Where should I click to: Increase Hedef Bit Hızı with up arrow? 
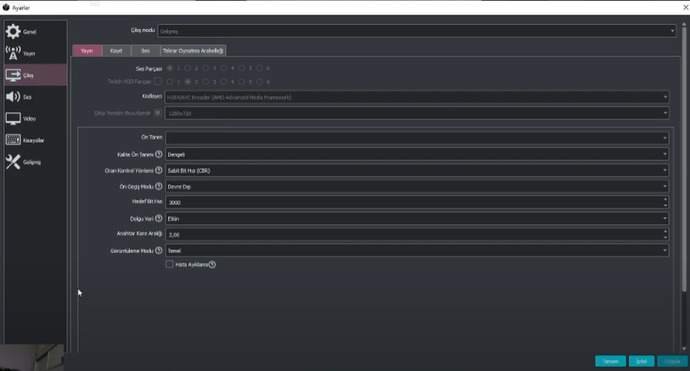click(665, 199)
